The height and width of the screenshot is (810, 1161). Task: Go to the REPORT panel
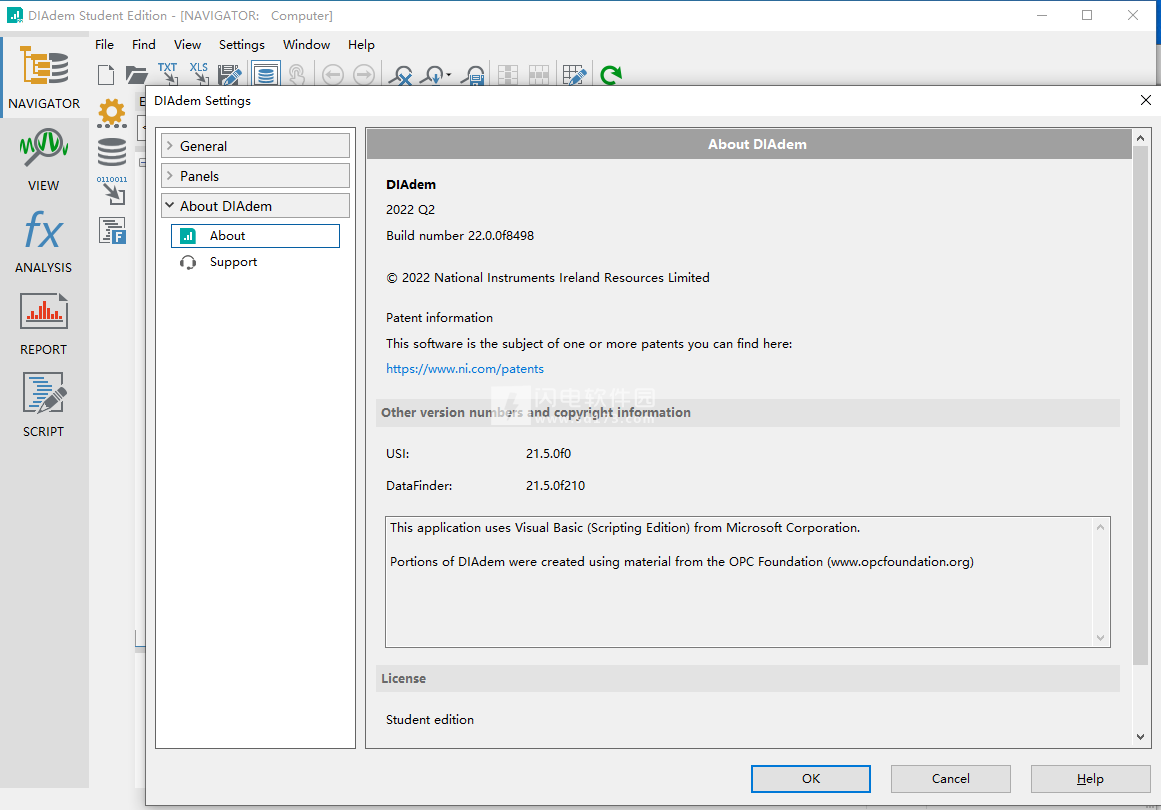(x=44, y=324)
